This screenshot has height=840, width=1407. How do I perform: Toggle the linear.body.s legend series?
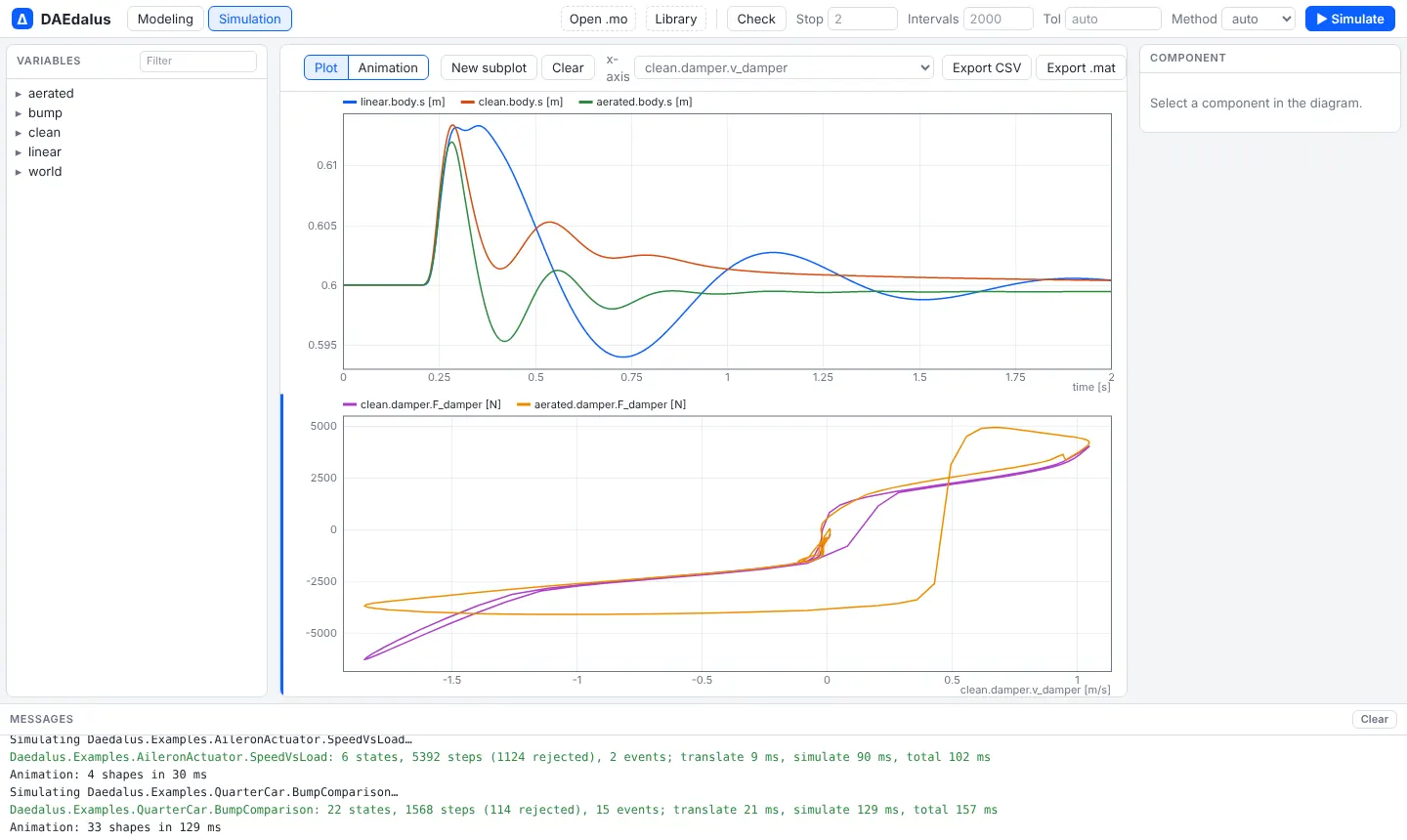point(394,102)
